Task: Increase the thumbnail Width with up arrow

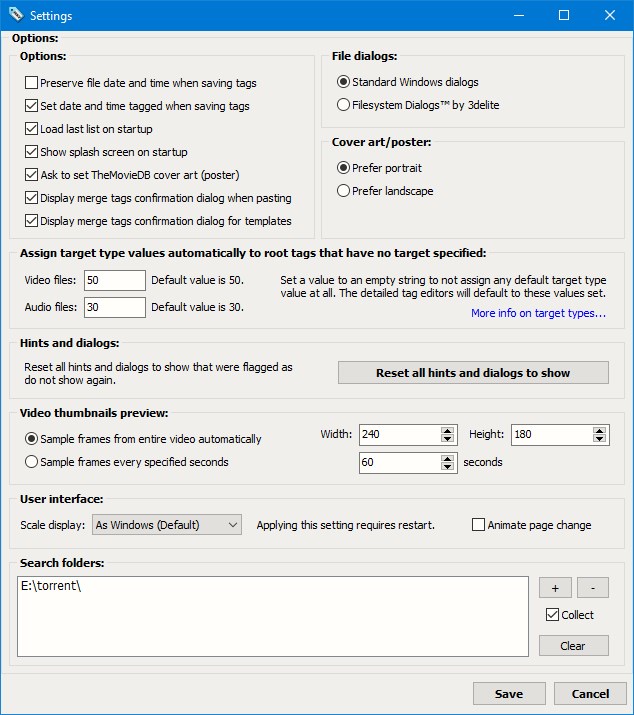Action: 448,430
